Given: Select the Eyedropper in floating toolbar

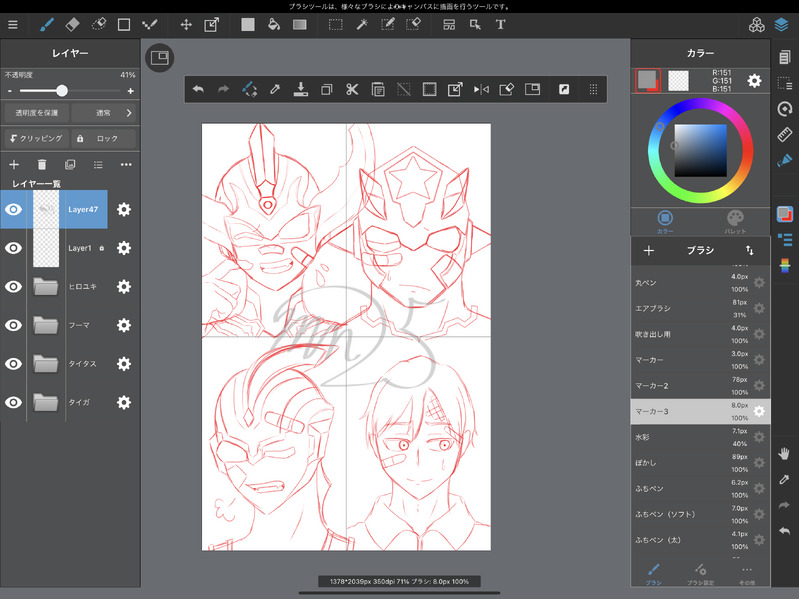Looking at the screenshot, I should click(x=275, y=90).
